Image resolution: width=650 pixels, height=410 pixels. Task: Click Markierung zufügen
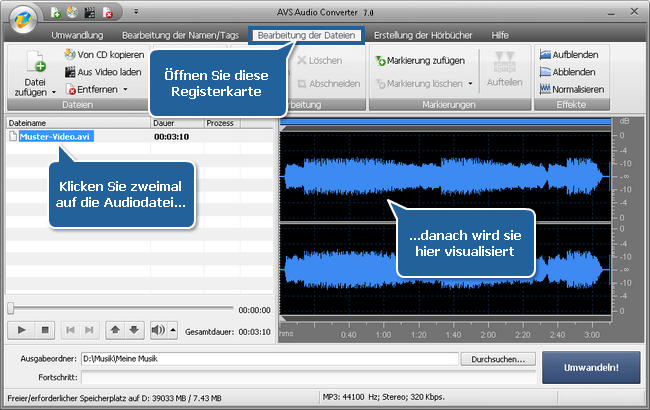tap(420, 61)
